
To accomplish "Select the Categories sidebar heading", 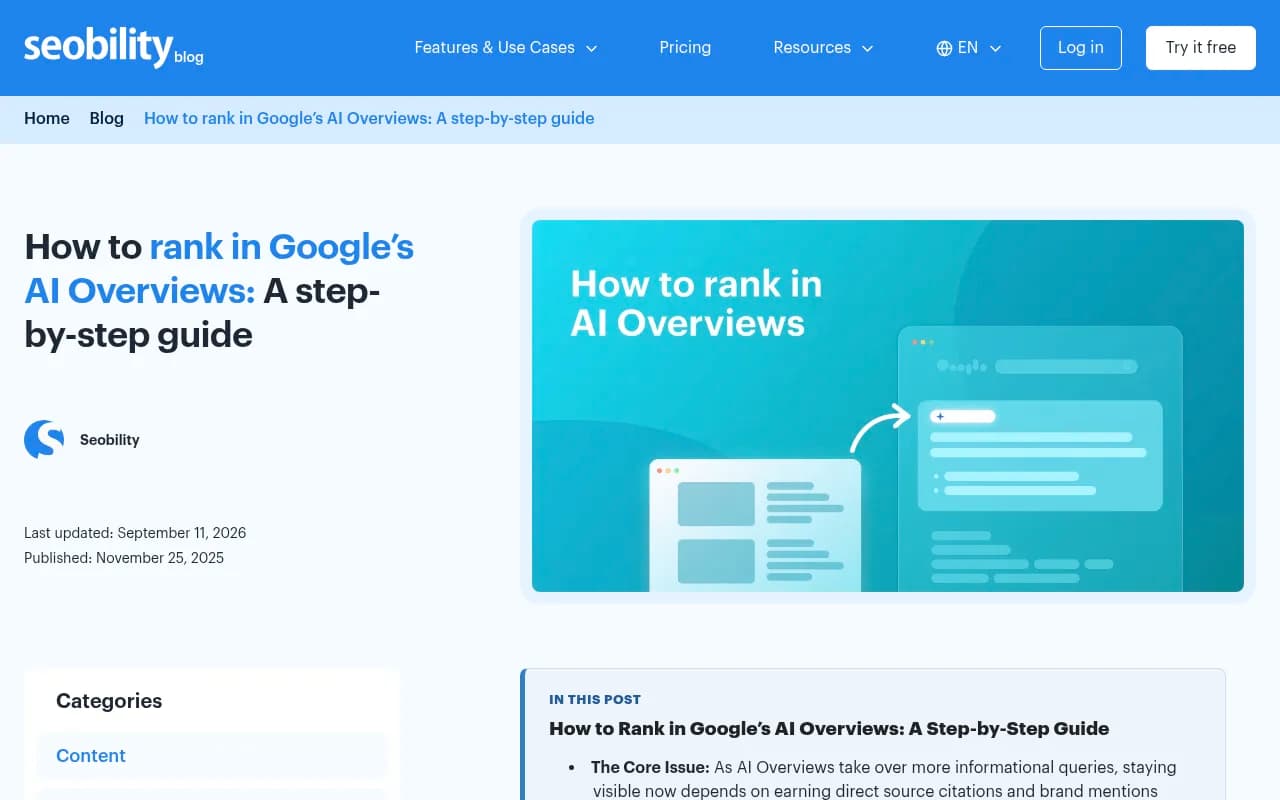I will click(x=109, y=701).
